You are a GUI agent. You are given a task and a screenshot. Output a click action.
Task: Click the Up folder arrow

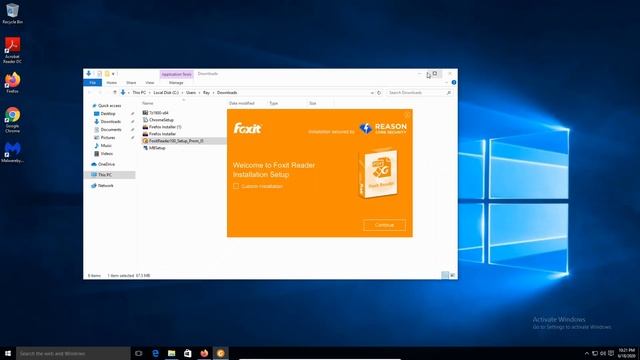115,93
